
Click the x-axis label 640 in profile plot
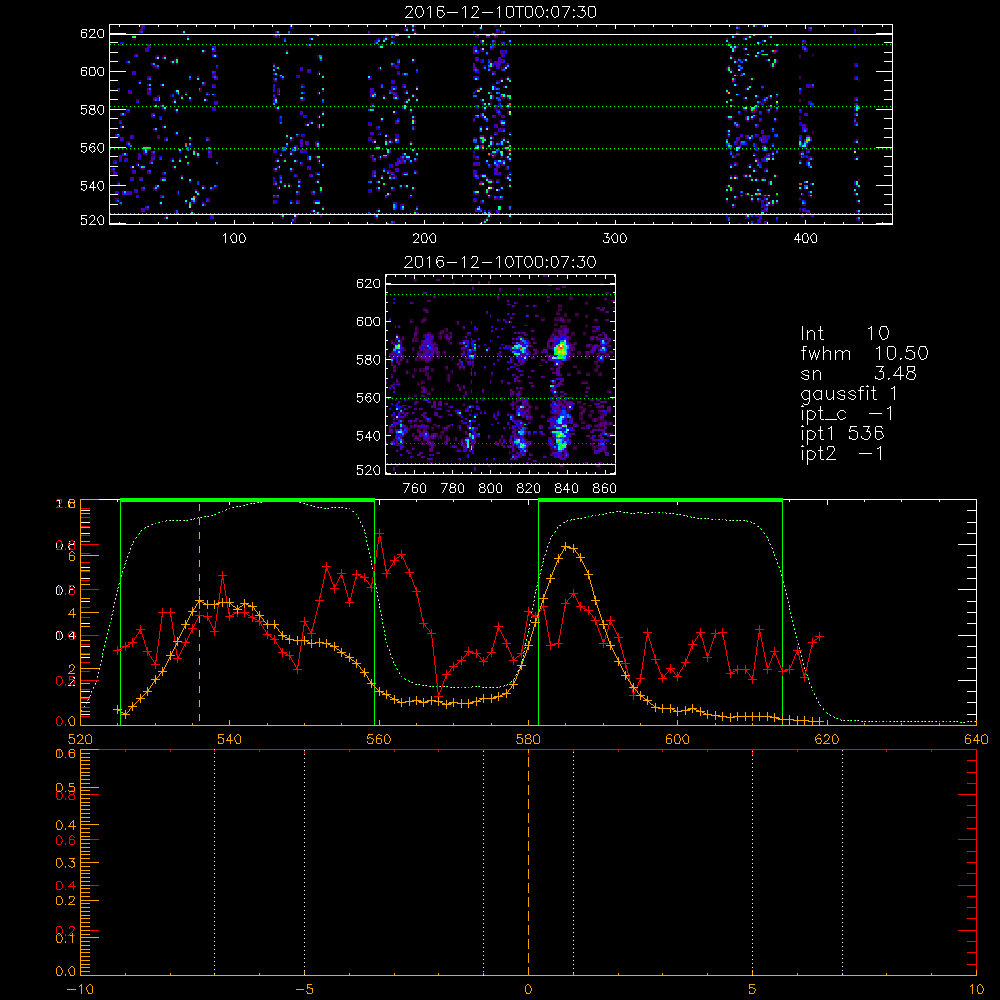pos(976,740)
